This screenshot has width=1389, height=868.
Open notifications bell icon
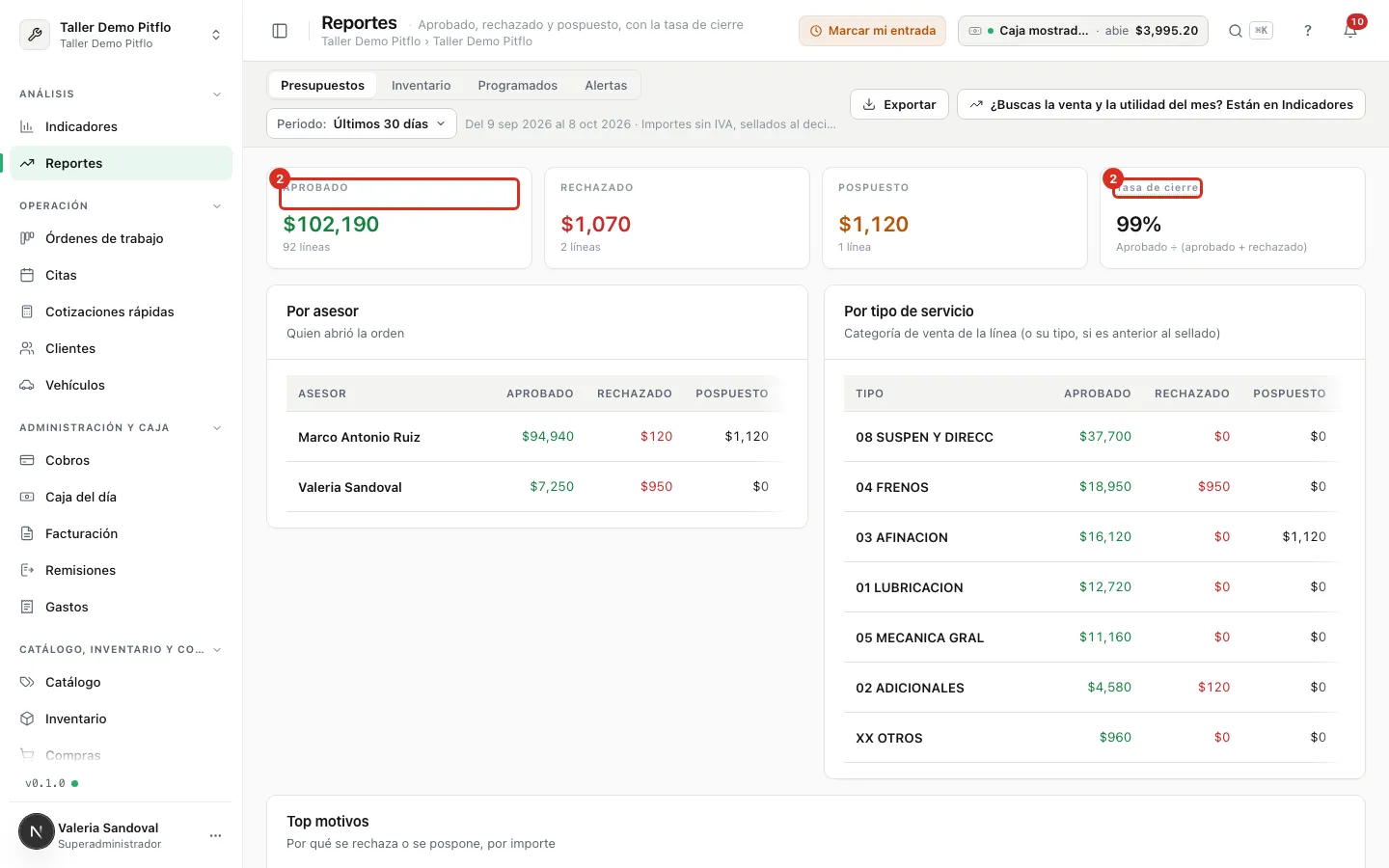(1350, 31)
